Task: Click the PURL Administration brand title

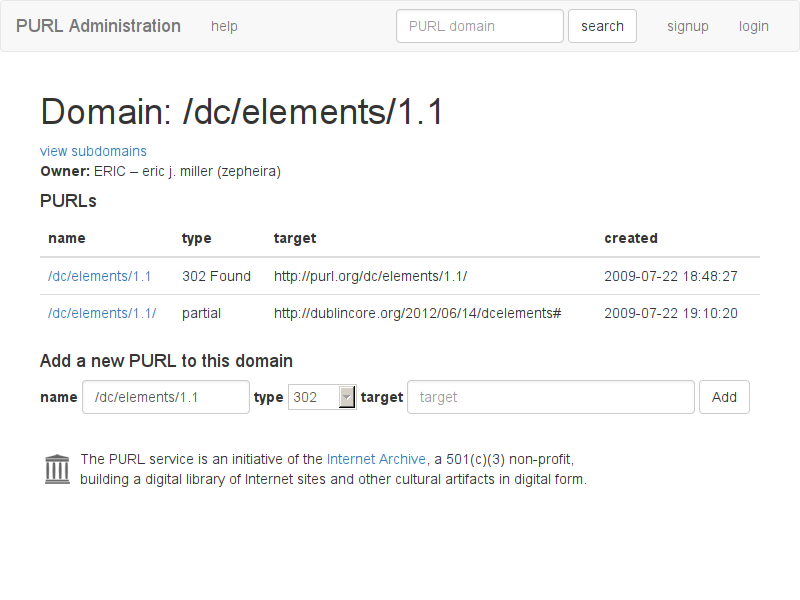Action: pos(98,26)
